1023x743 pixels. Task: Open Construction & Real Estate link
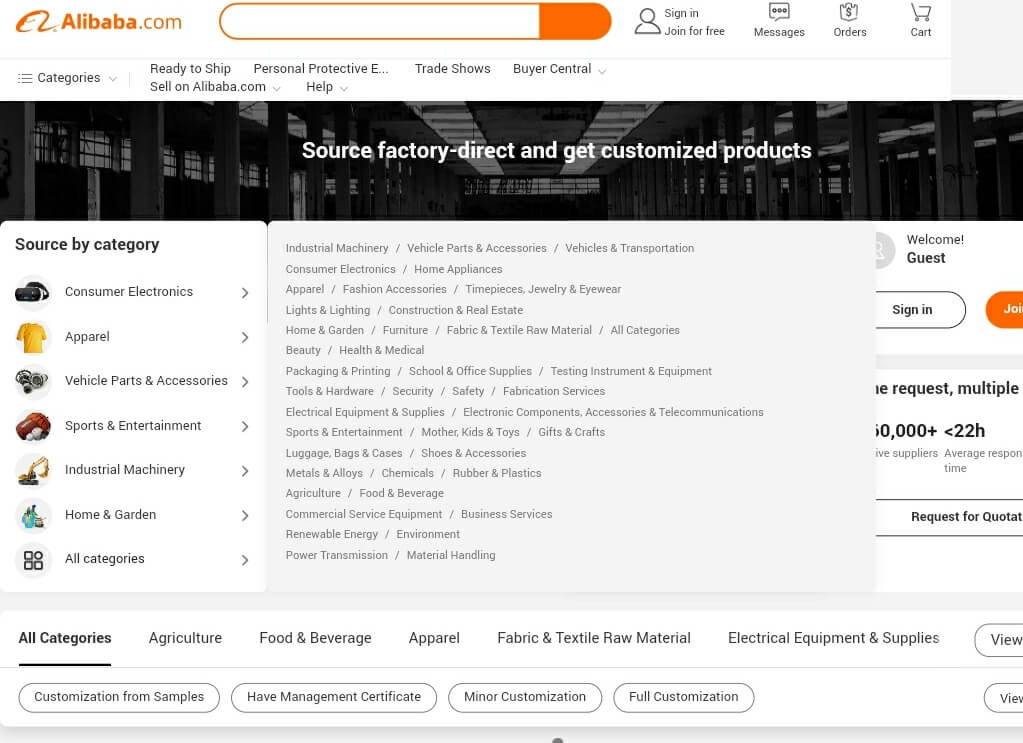click(x=455, y=311)
